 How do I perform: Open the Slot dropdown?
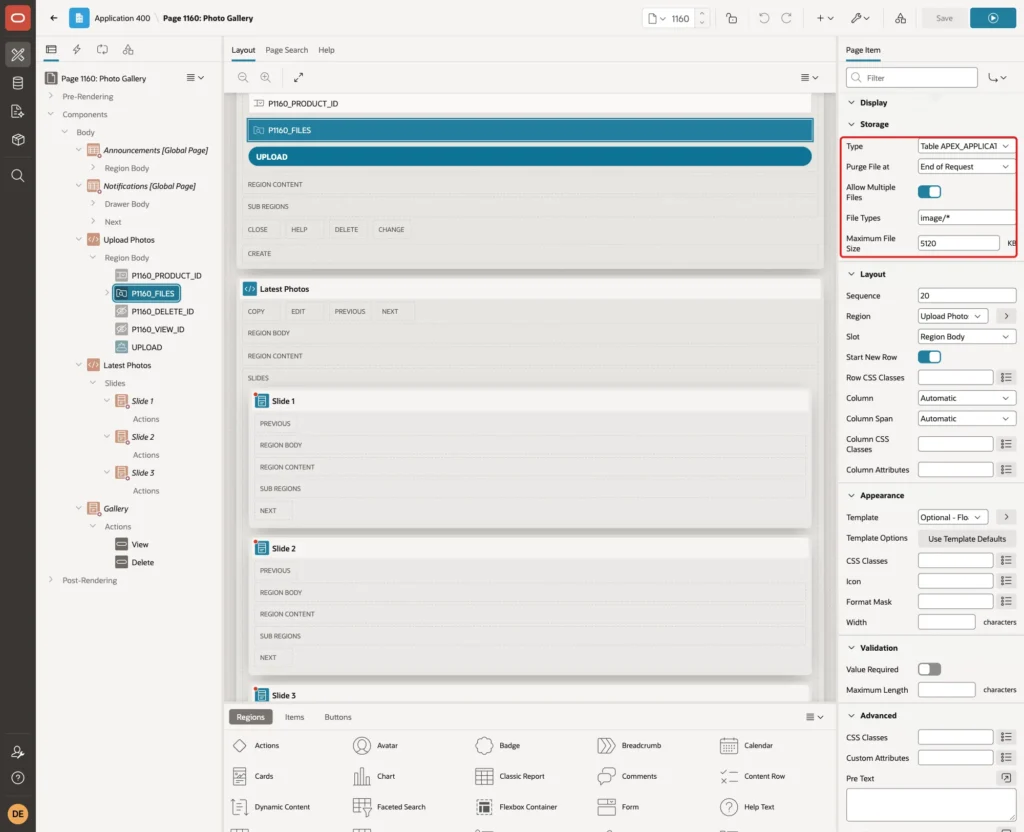tap(967, 337)
